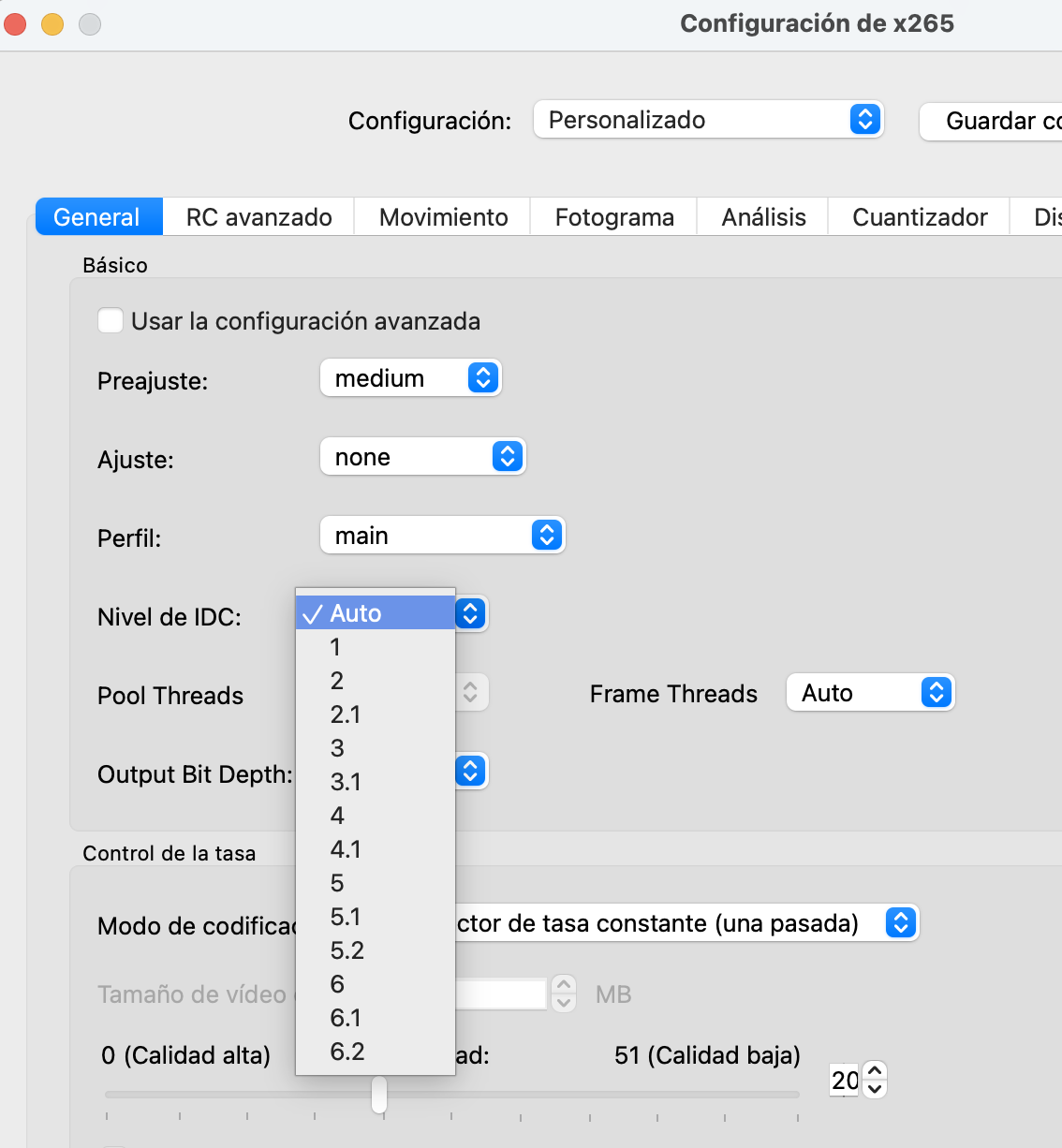Open the Preajuste medium dropdown
1062x1148 pixels.
410,378
